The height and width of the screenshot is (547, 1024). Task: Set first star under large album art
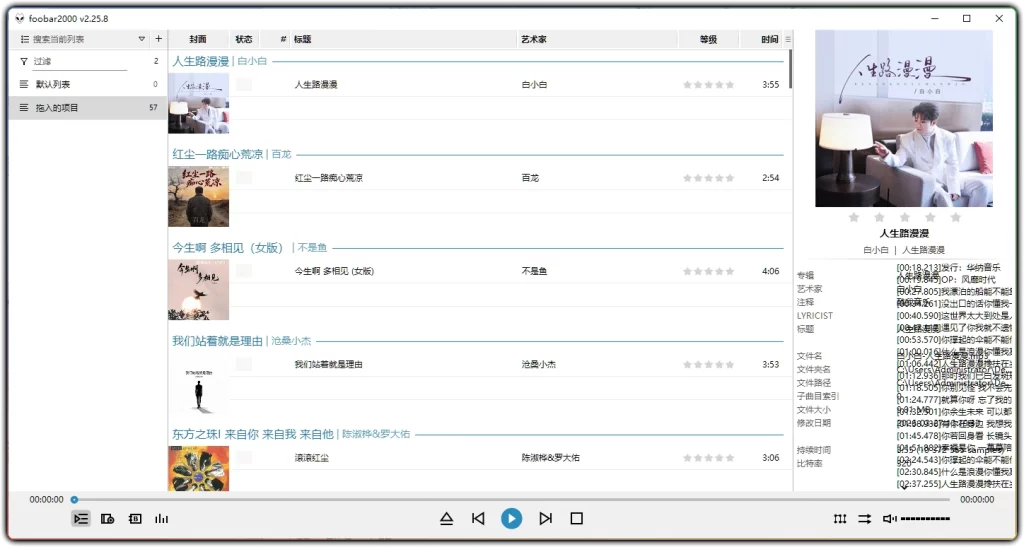(x=854, y=217)
